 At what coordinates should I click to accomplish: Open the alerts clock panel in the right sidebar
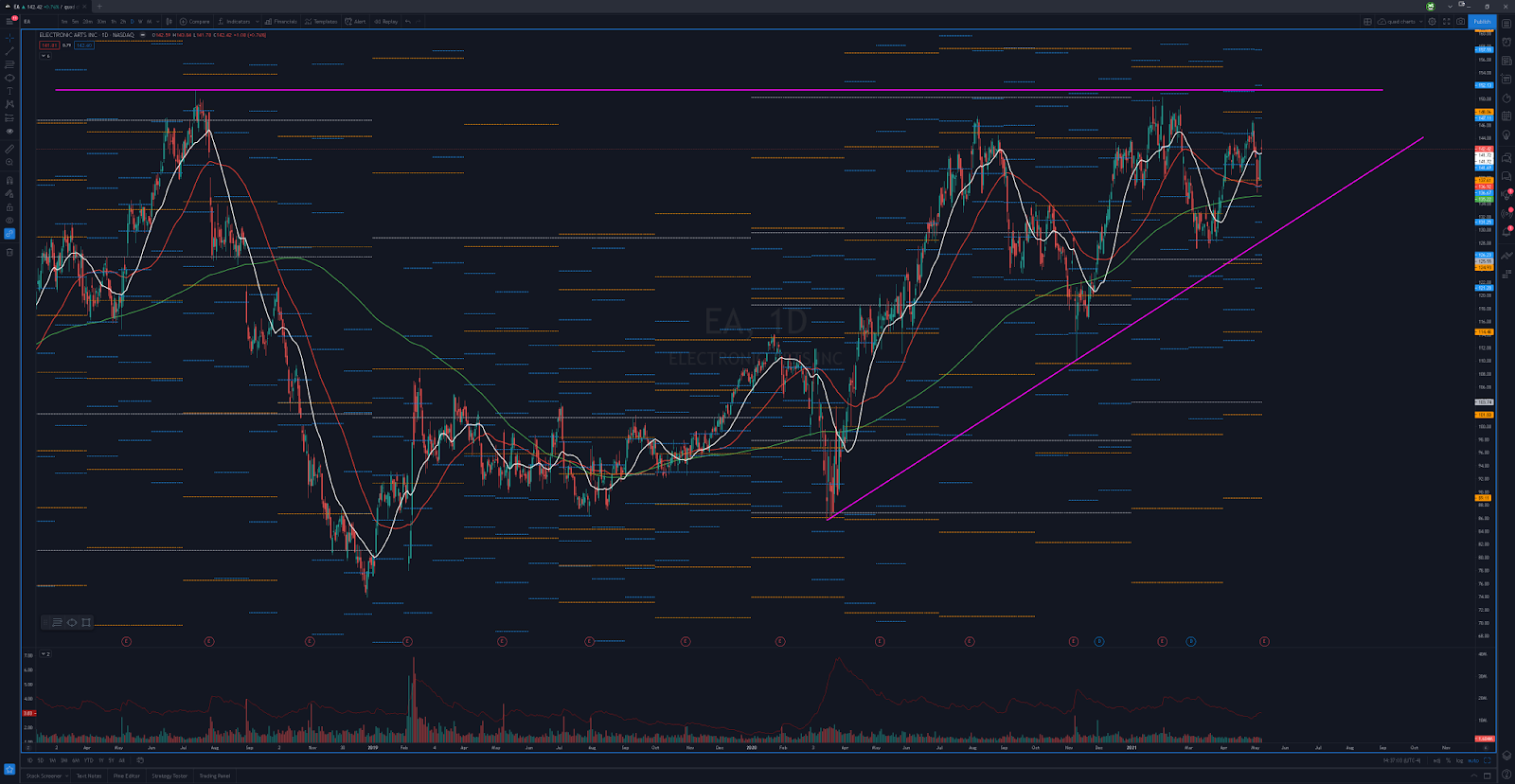pyautogui.click(x=1506, y=42)
